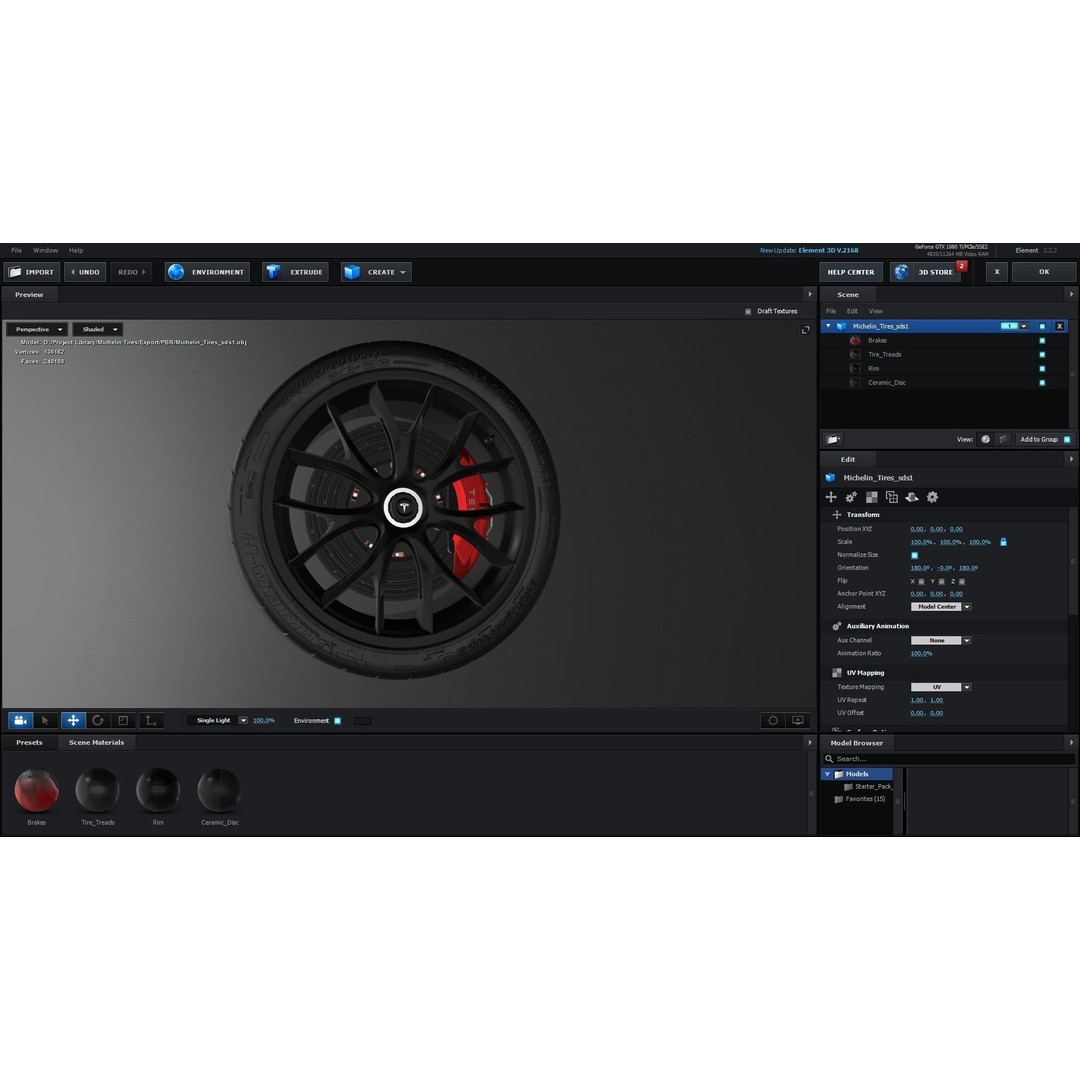Open the Transform settings icon in Edit panel

831,497
